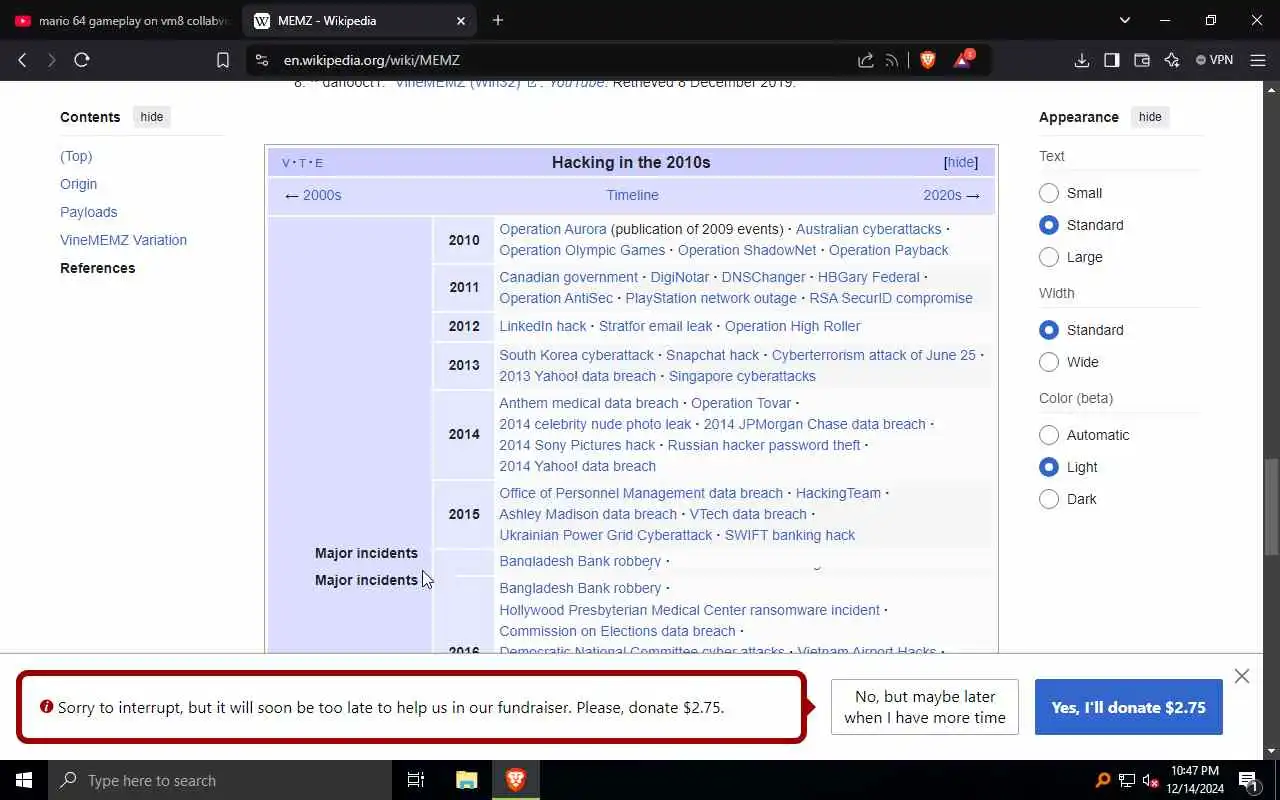The height and width of the screenshot is (800, 1280).
Task: Open PlayStation network outage link
Action: pyautogui.click(x=711, y=298)
